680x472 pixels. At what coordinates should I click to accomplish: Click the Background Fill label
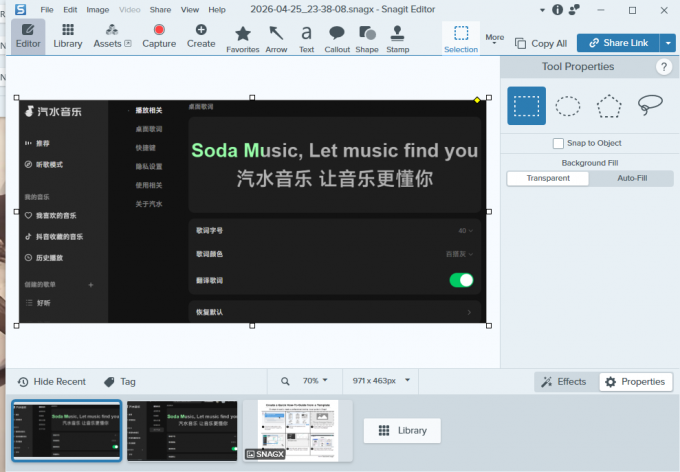point(590,163)
